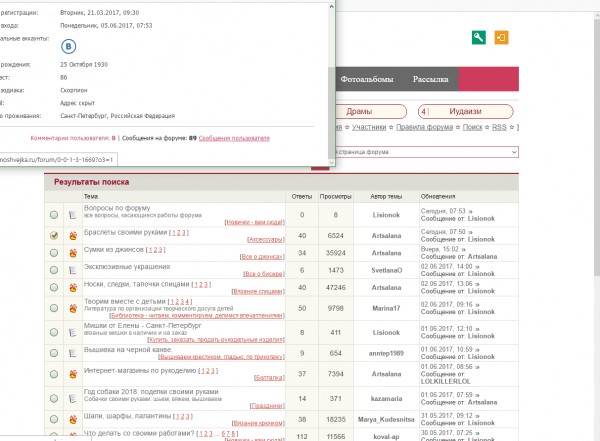The image size is (600, 441).
Task: Click the status circle for the 'Вопросы по форуму' row
Action: [54, 215]
